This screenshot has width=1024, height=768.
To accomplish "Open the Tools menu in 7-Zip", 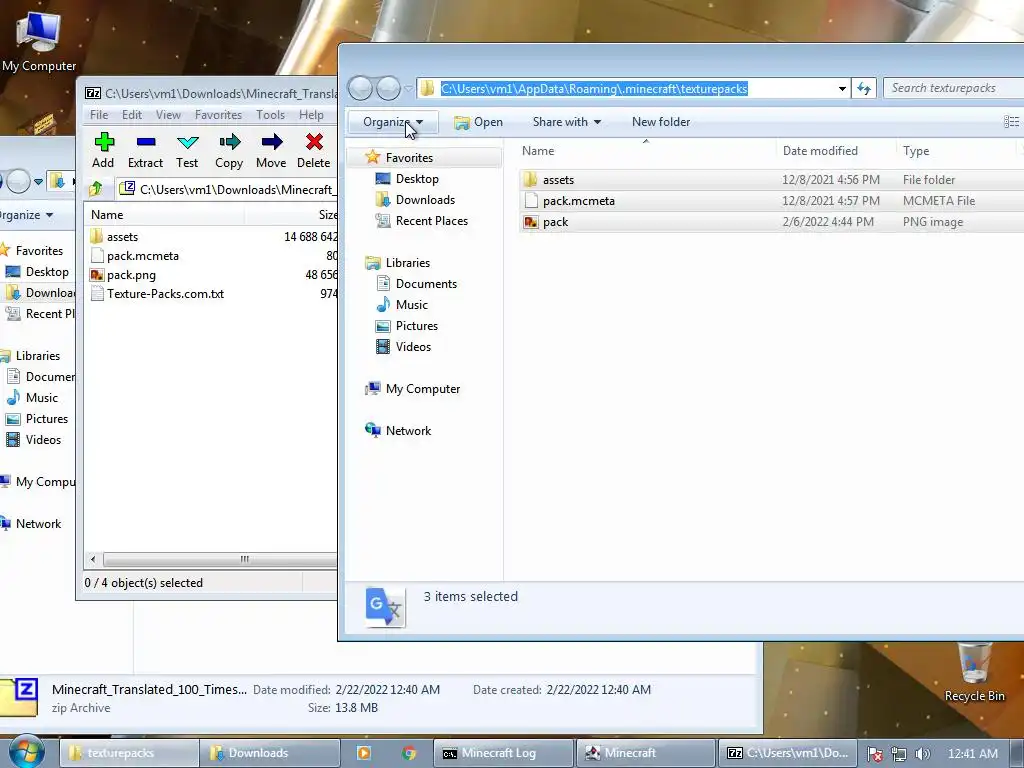I will [270, 115].
